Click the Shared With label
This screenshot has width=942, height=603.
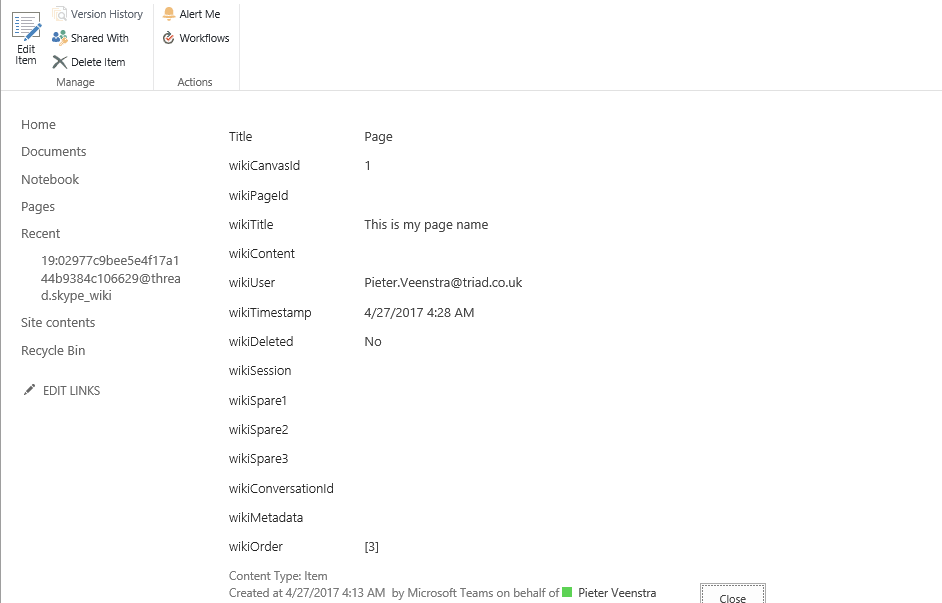(x=100, y=38)
